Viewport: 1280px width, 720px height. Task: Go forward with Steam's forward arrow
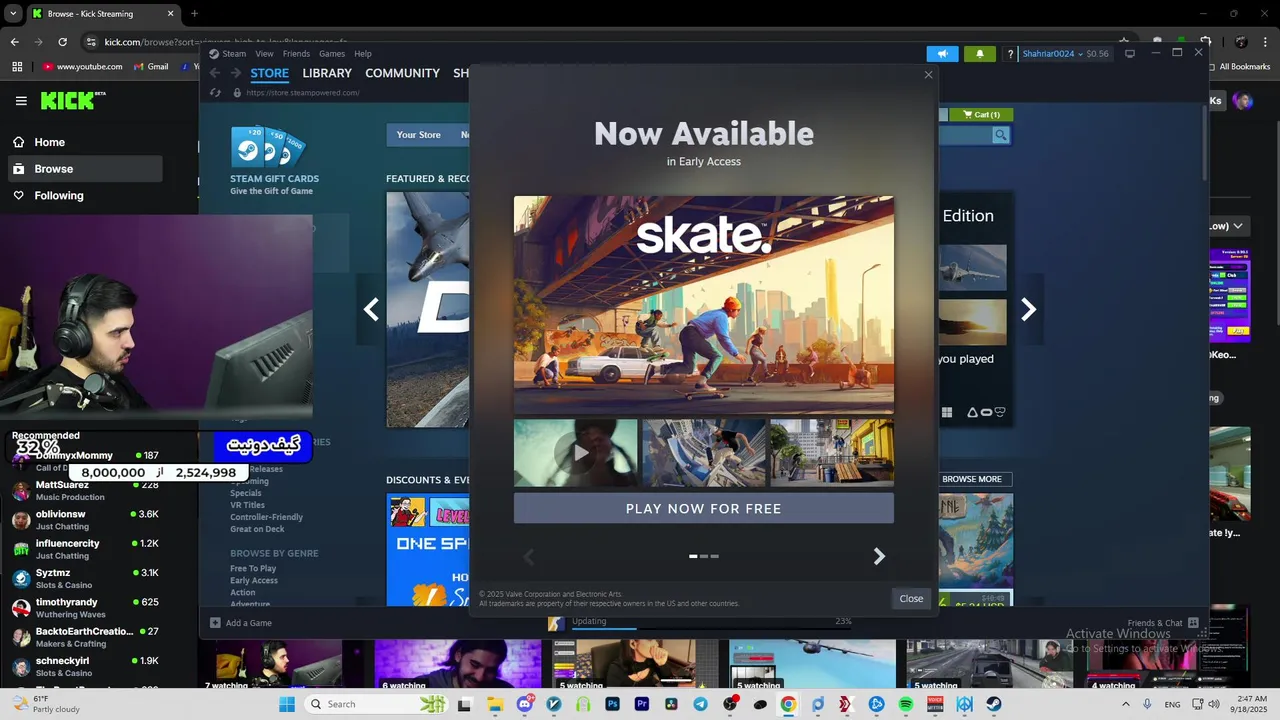point(236,73)
